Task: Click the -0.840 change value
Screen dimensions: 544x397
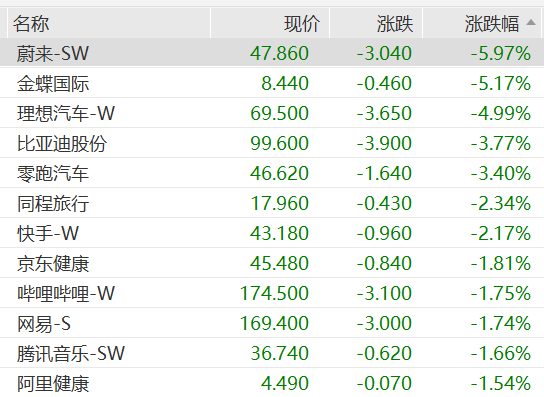Action: pyautogui.click(x=384, y=263)
